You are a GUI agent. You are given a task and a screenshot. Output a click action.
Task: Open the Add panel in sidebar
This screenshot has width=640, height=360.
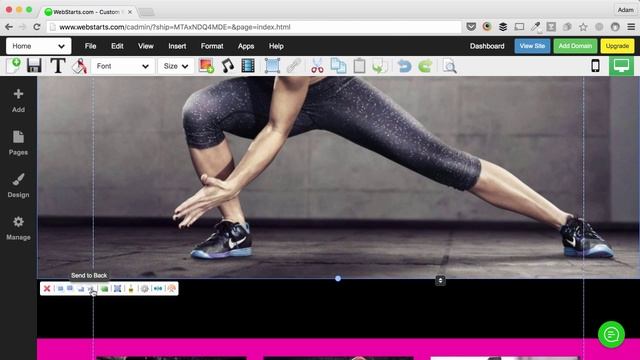(18, 100)
